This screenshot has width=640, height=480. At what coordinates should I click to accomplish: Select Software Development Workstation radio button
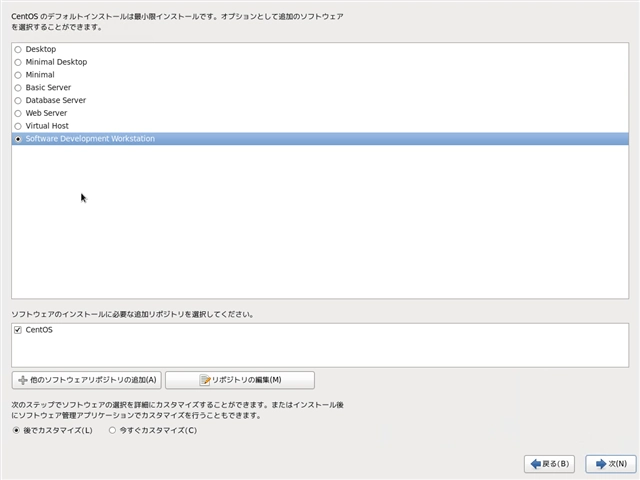[18, 139]
